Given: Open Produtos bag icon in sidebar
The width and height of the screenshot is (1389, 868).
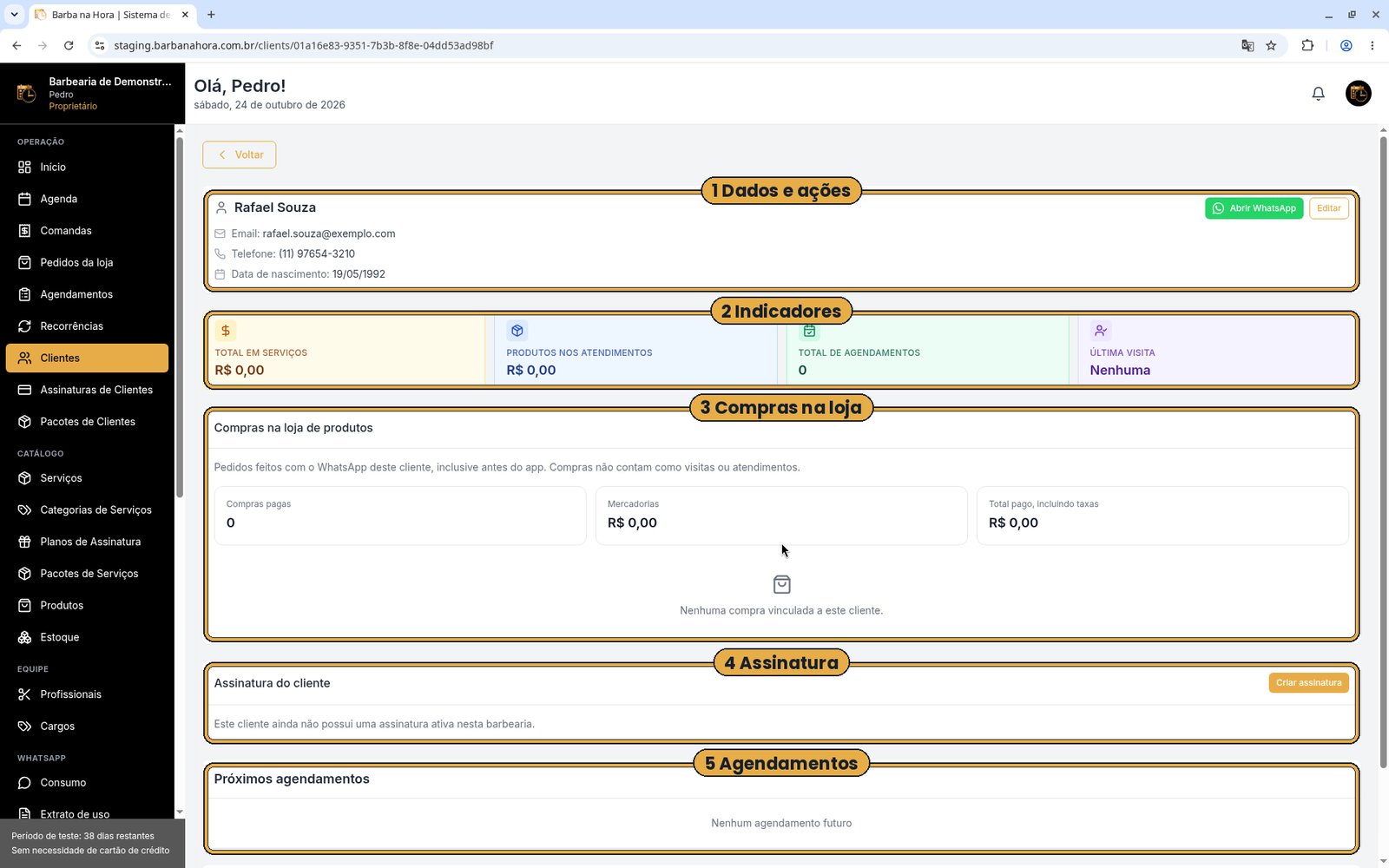Looking at the screenshot, I should click(x=24, y=605).
